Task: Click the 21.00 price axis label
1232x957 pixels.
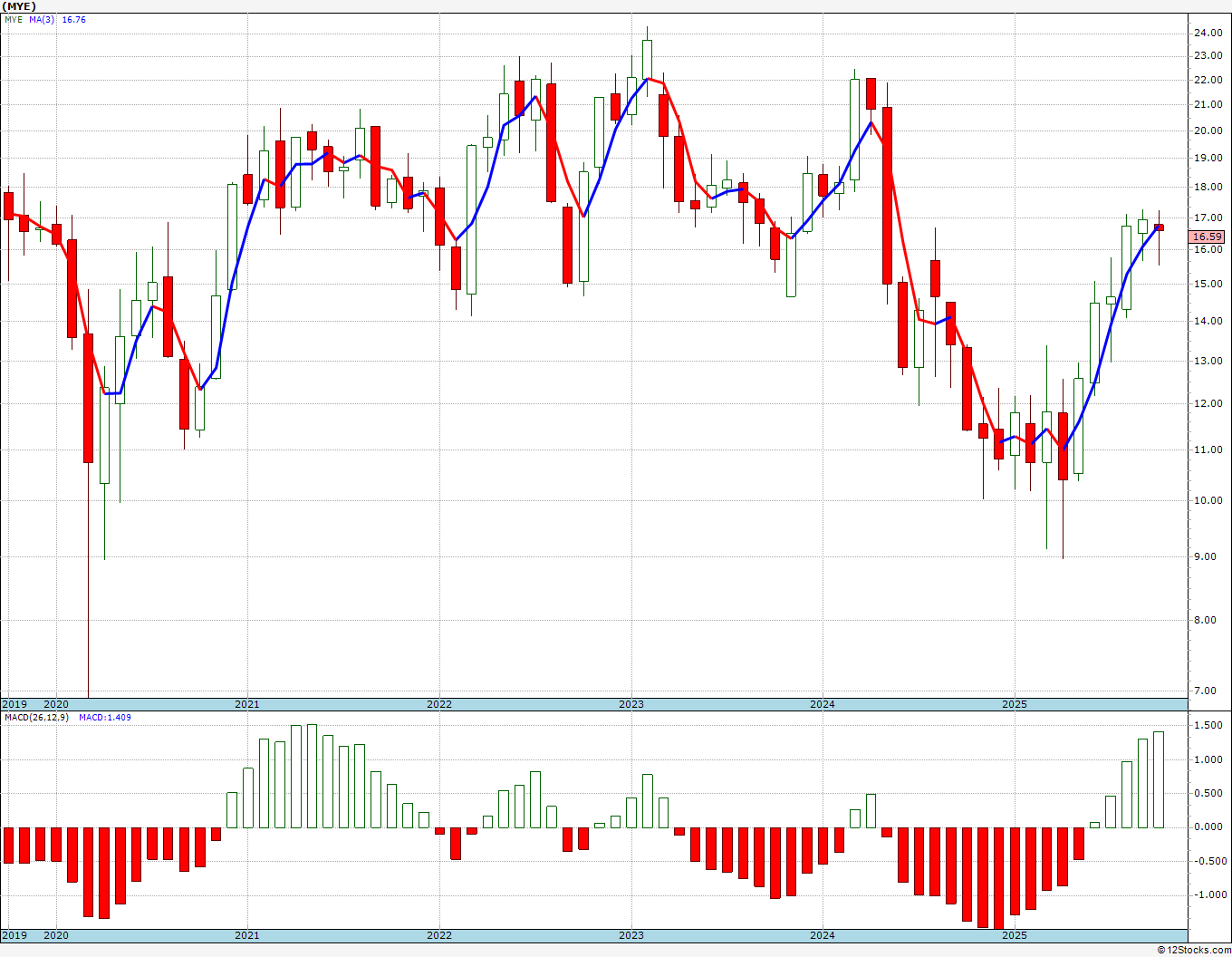Action: click(1208, 104)
